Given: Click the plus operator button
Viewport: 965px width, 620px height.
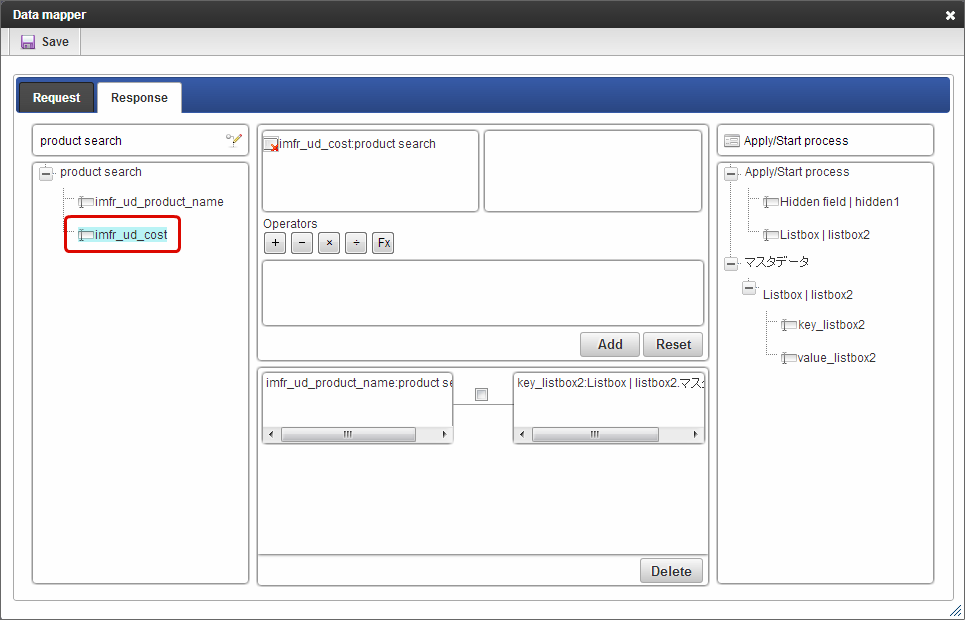Looking at the screenshot, I should (x=275, y=243).
